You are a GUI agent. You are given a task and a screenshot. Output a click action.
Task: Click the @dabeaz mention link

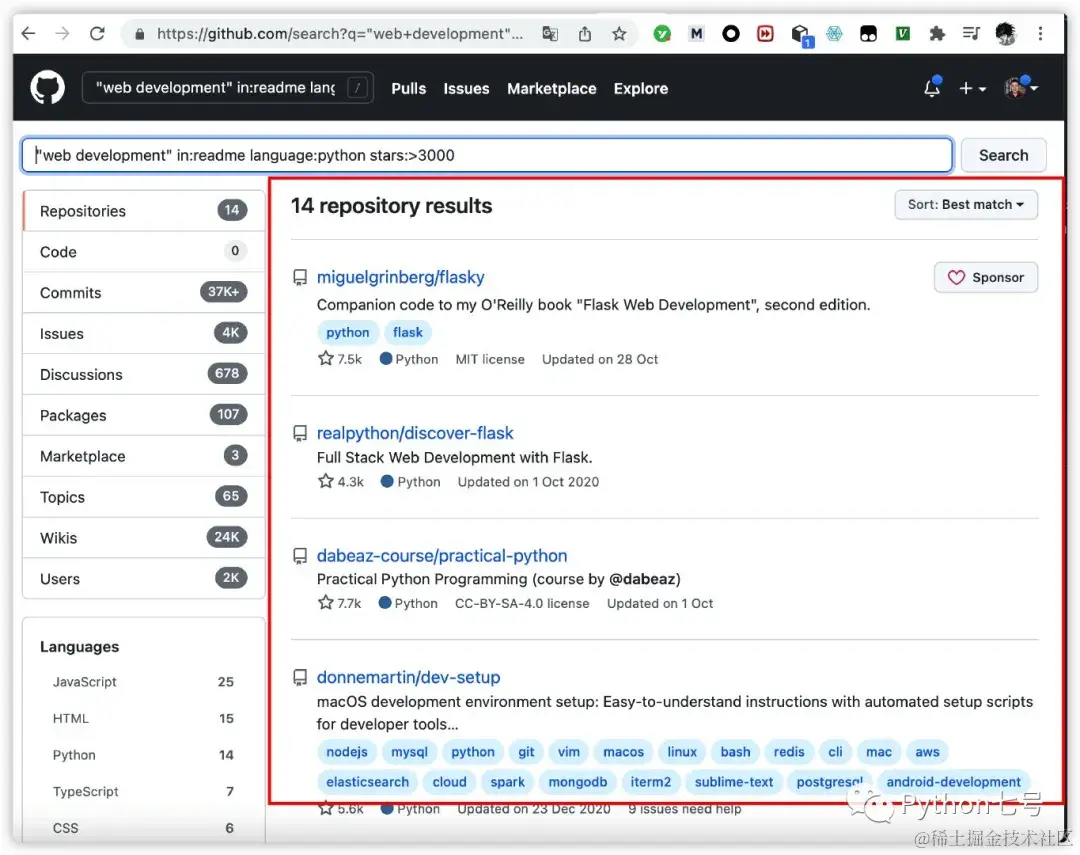click(x=644, y=579)
